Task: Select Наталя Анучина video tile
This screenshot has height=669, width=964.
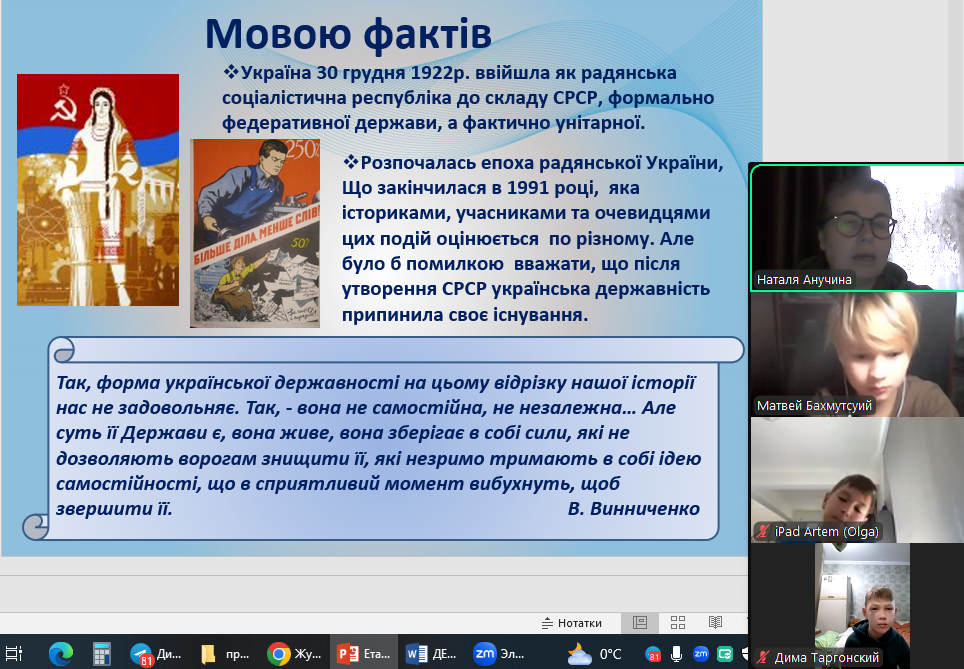Action: [856, 227]
